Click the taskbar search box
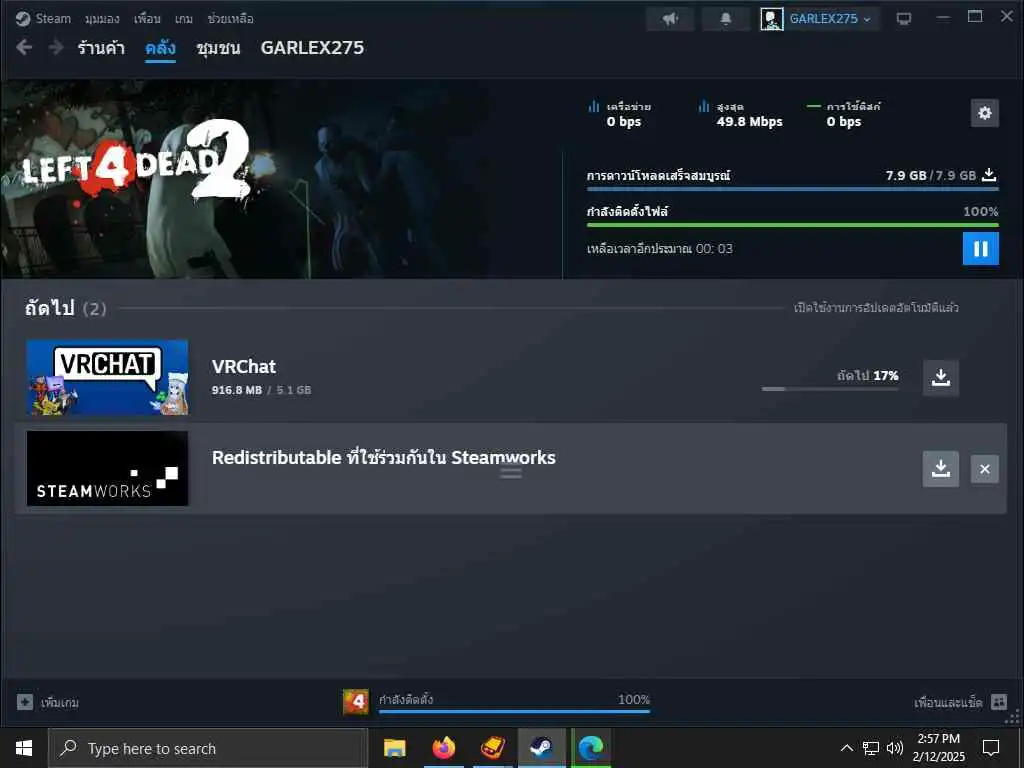 (208, 748)
